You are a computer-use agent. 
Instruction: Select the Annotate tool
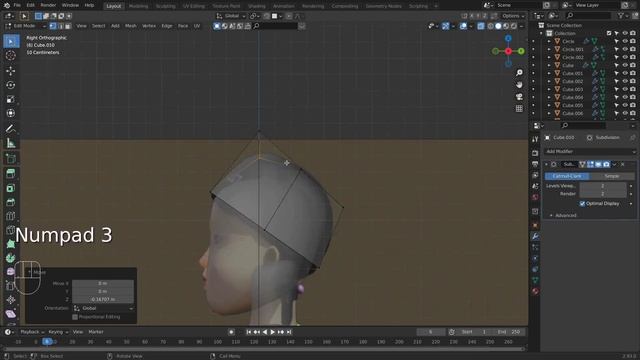click(11, 129)
